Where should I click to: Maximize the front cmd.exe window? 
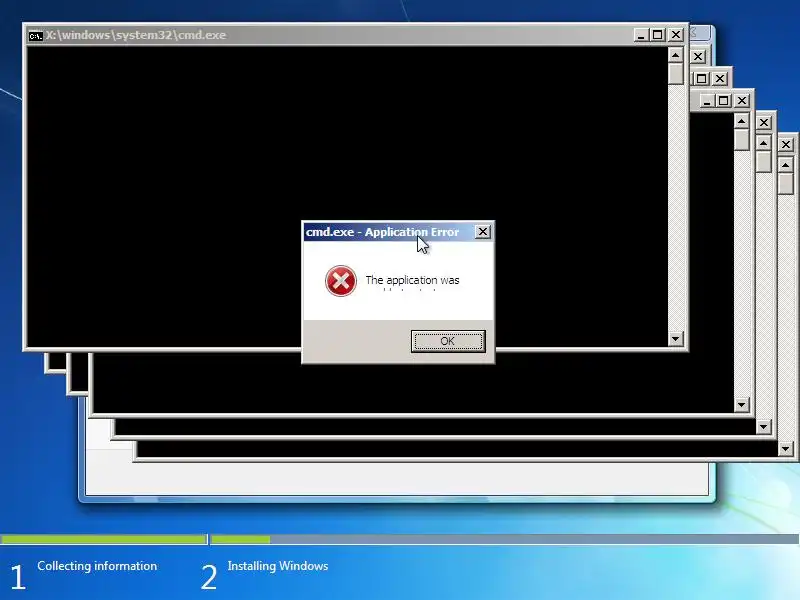[x=658, y=35]
